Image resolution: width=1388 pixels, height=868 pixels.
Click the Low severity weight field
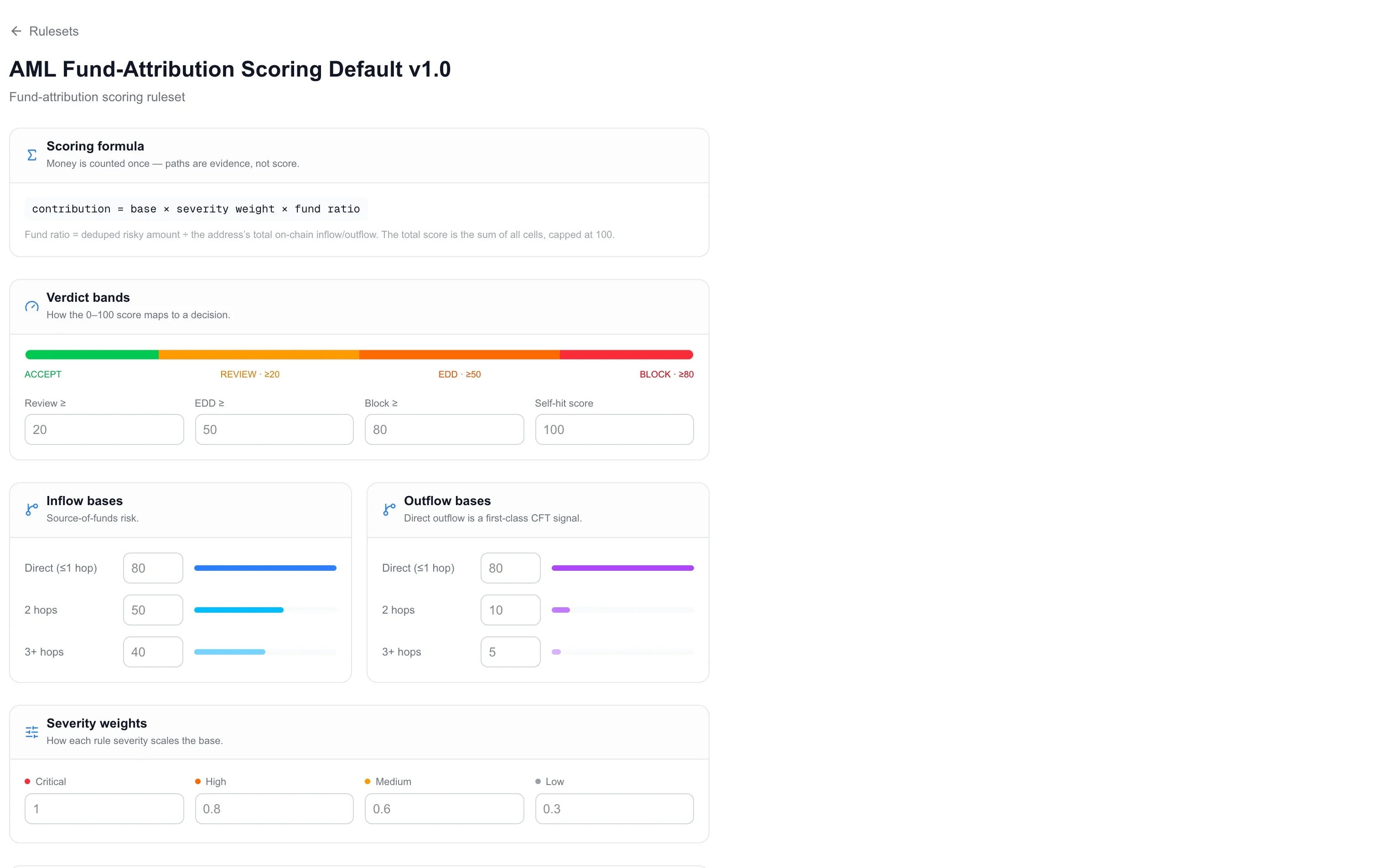tap(614, 809)
